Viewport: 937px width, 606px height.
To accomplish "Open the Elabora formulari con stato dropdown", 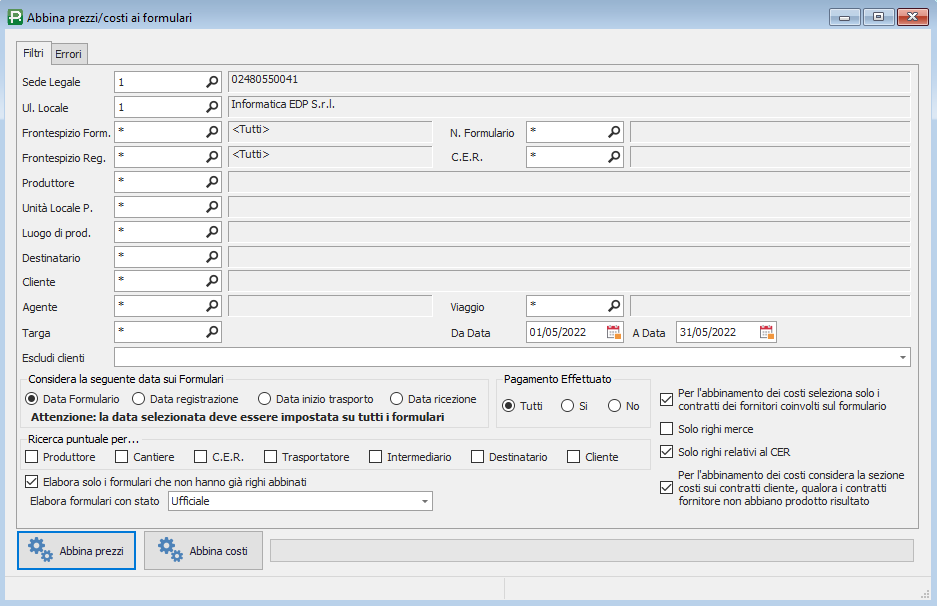I will [x=424, y=501].
